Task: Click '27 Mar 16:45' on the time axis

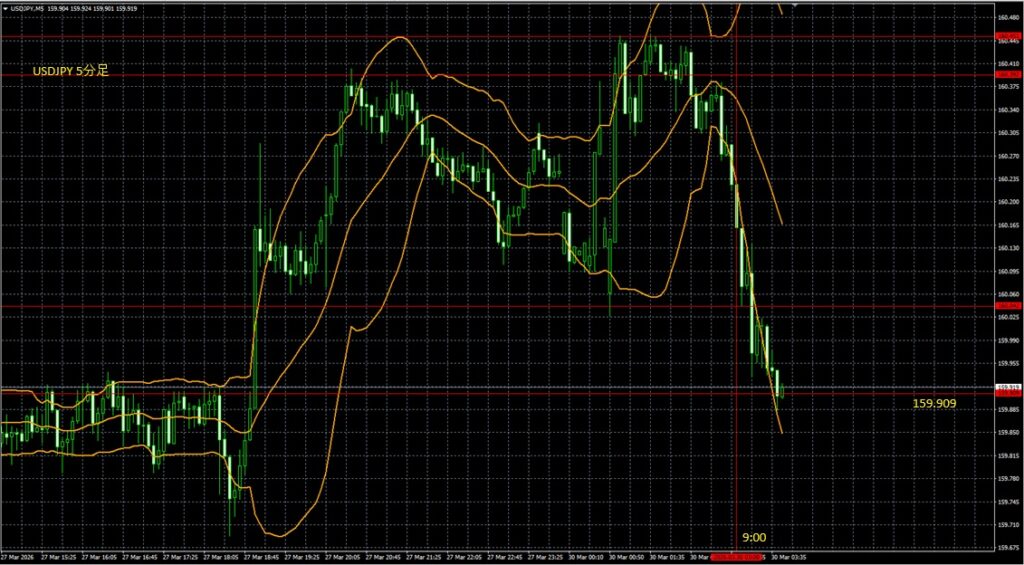Action: click(x=140, y=557)
